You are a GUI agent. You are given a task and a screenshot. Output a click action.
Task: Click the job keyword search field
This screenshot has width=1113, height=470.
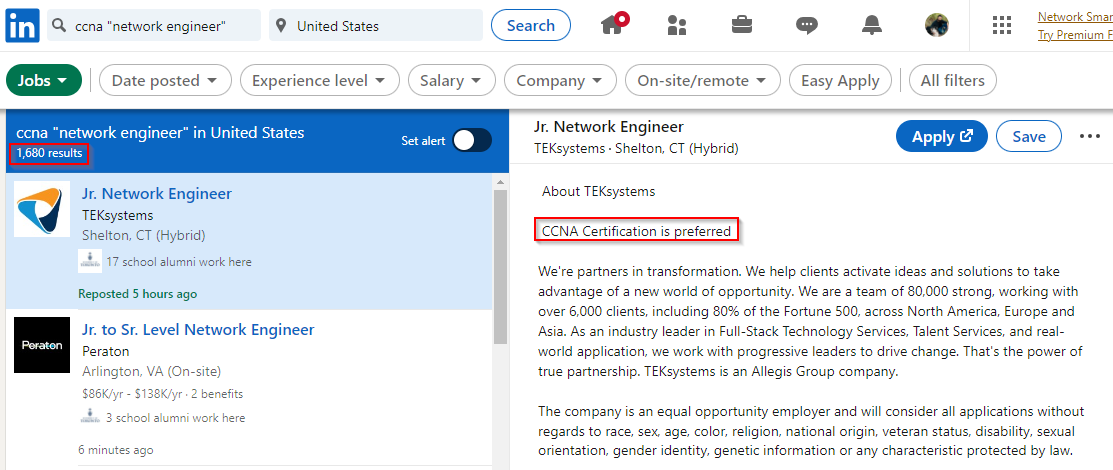(160, 26)
